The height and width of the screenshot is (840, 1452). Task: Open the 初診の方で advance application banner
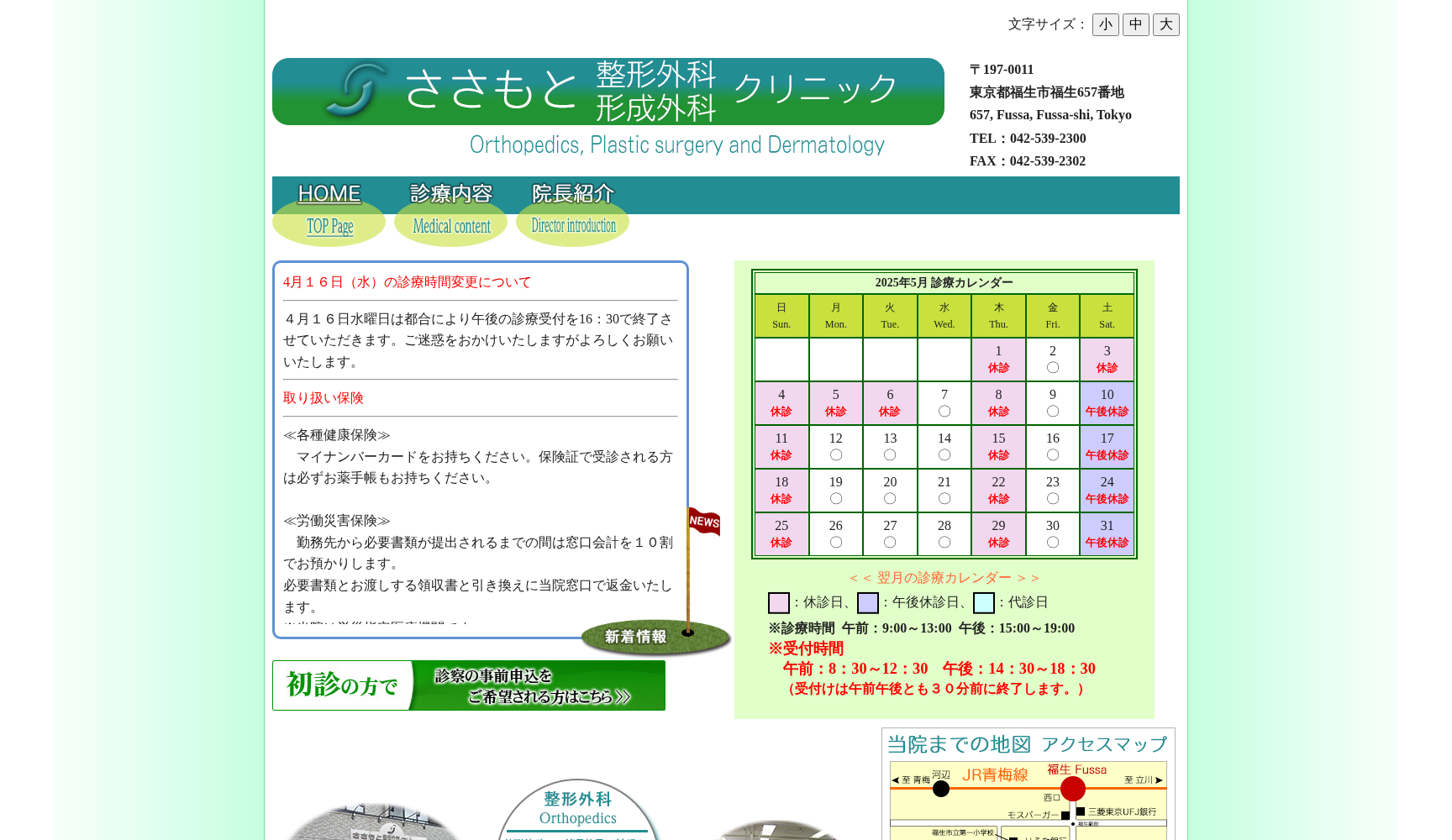(469, 685)
